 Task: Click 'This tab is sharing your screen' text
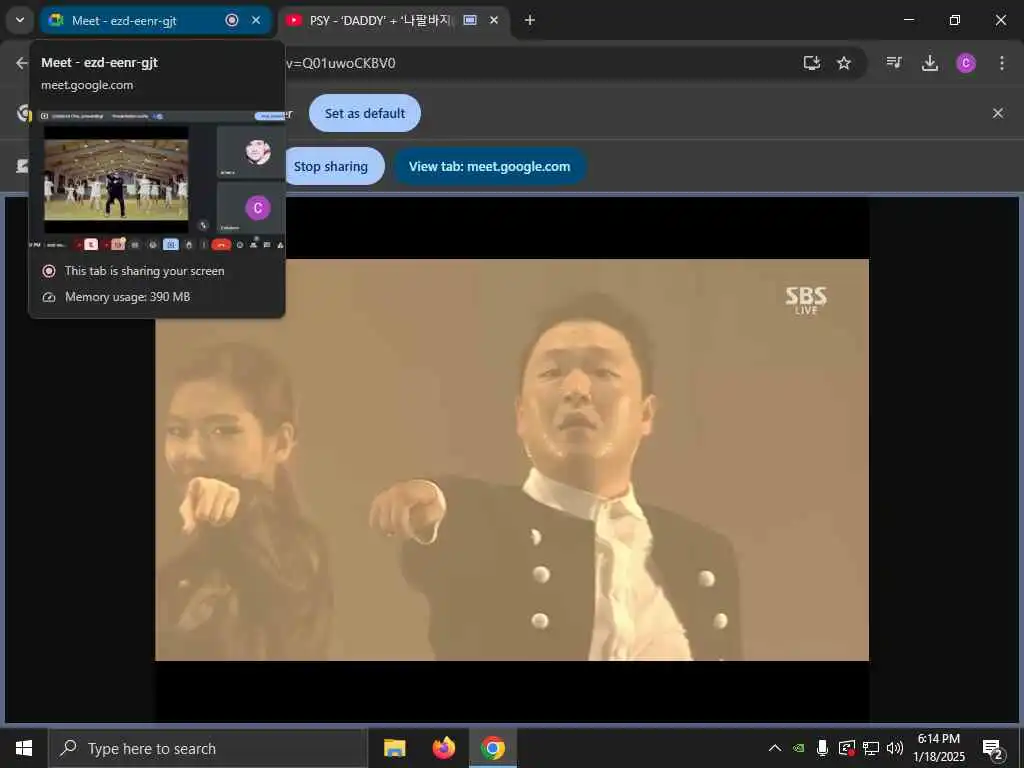coord(144,270)
